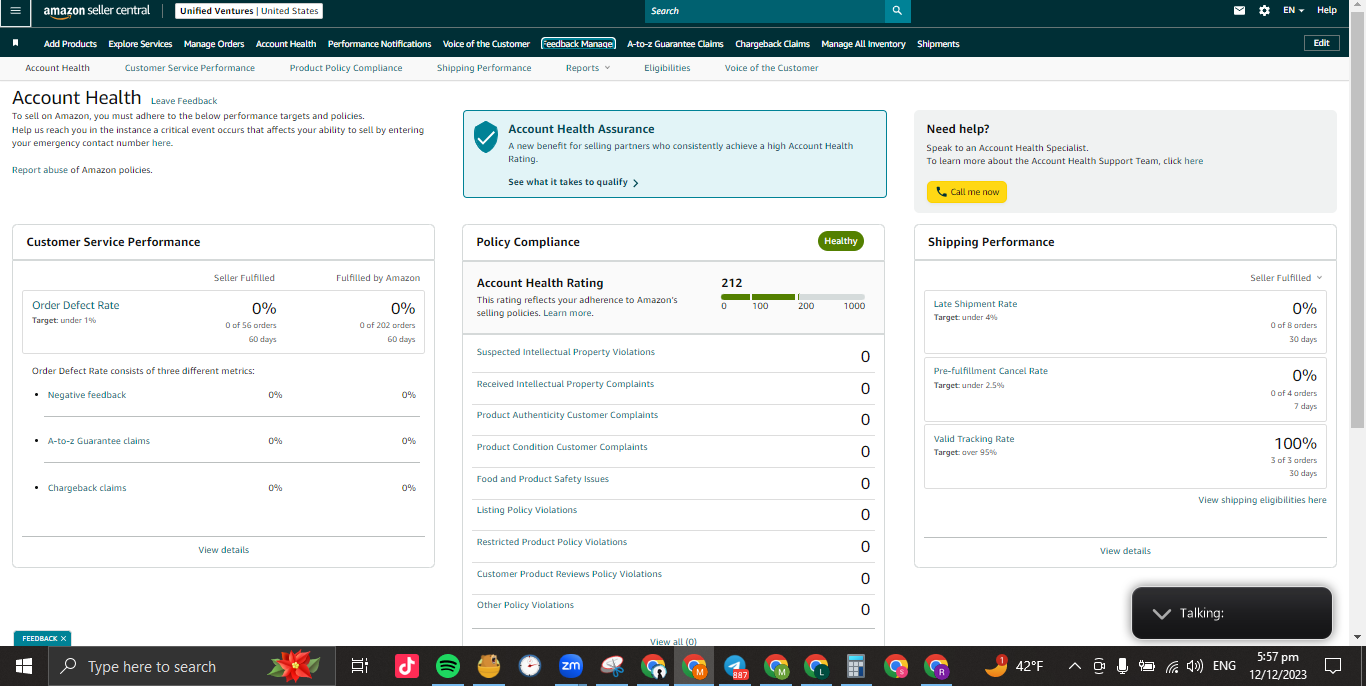Open the weather 42°F widget

1014,666
